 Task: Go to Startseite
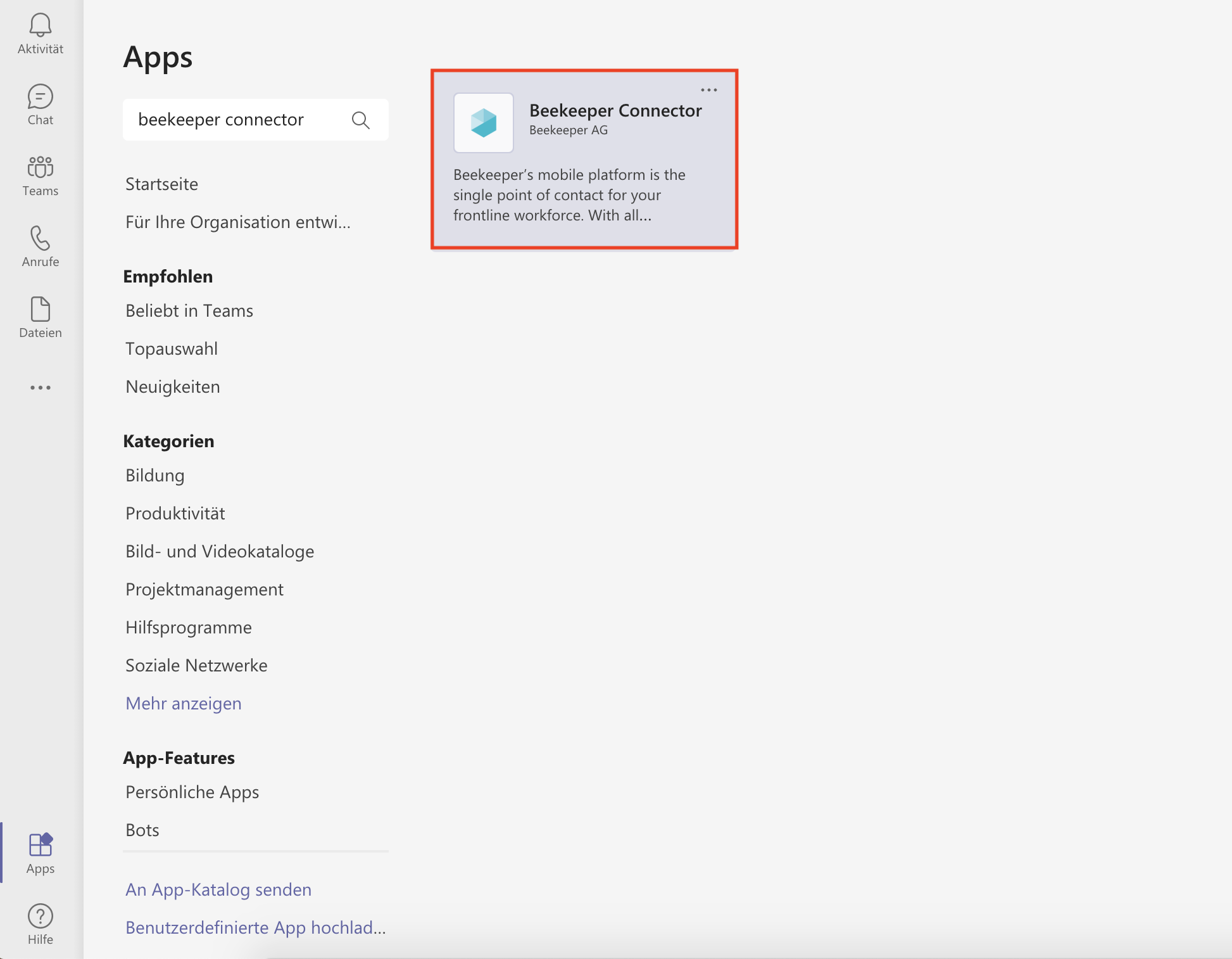pos(162,184)
